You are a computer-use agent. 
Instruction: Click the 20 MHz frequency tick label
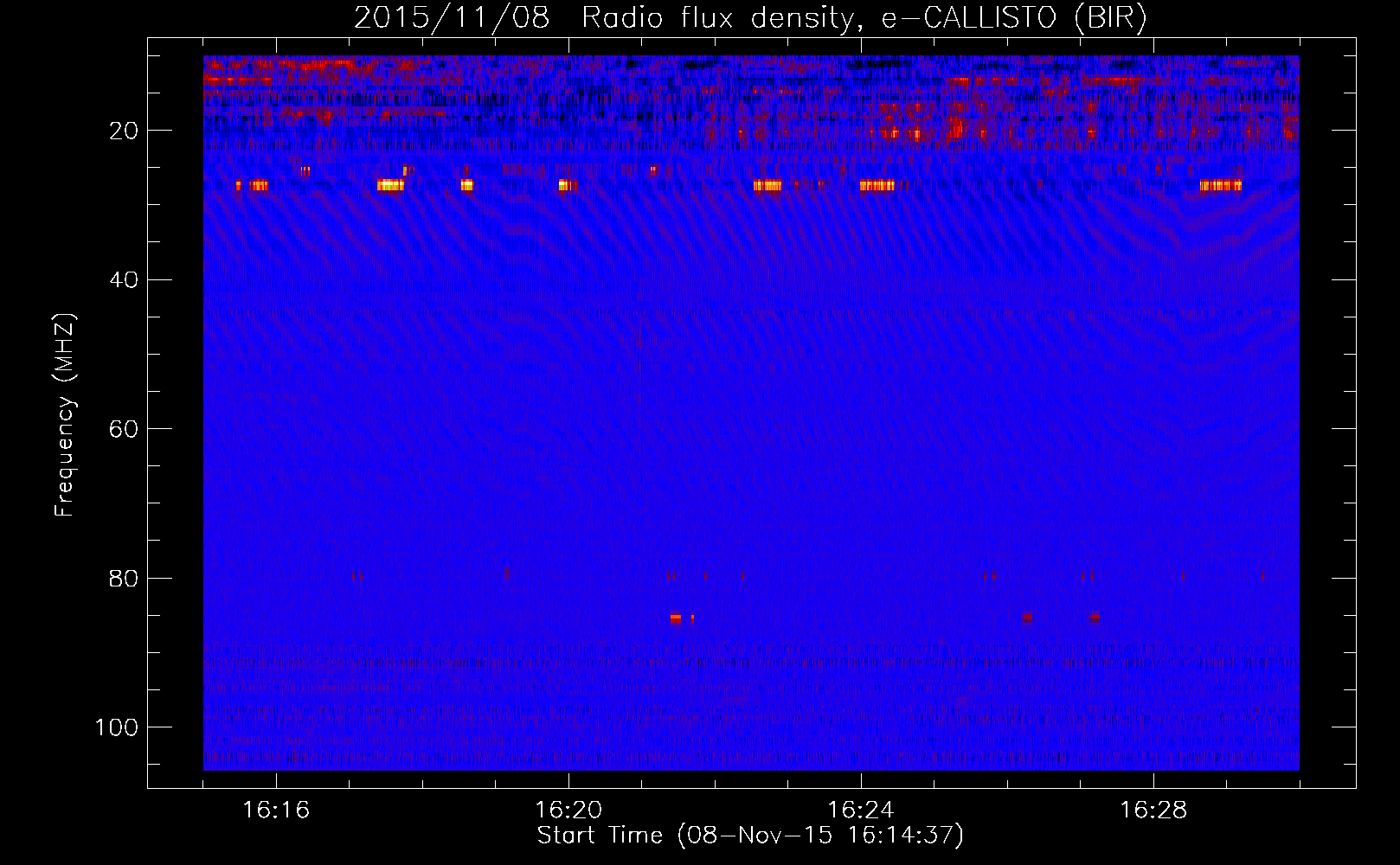point(124,131)
